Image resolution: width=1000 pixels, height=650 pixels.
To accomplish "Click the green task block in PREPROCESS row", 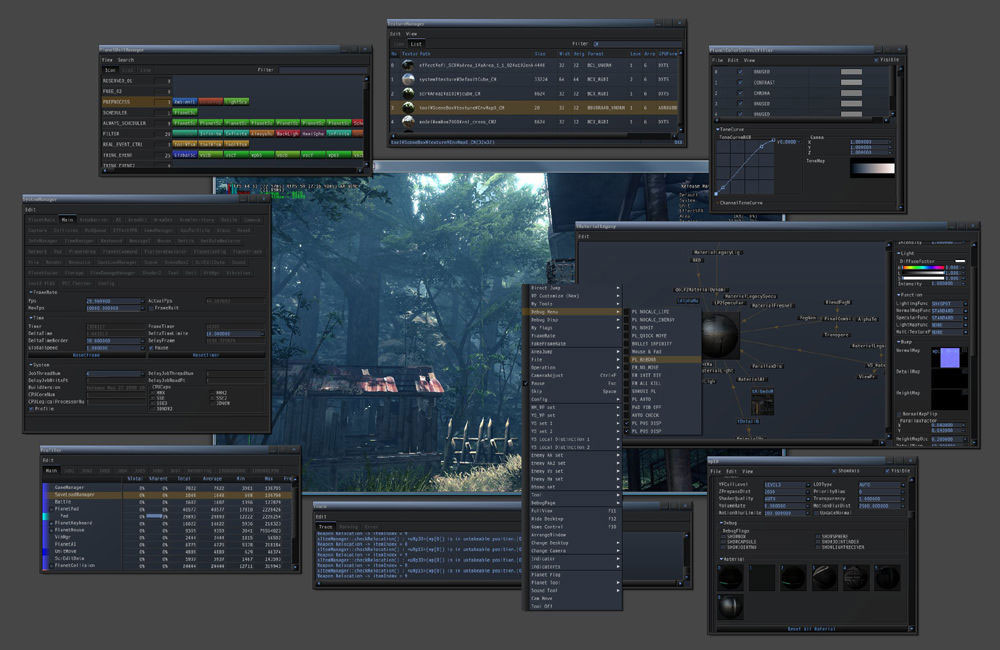I will tap(236, 101).
